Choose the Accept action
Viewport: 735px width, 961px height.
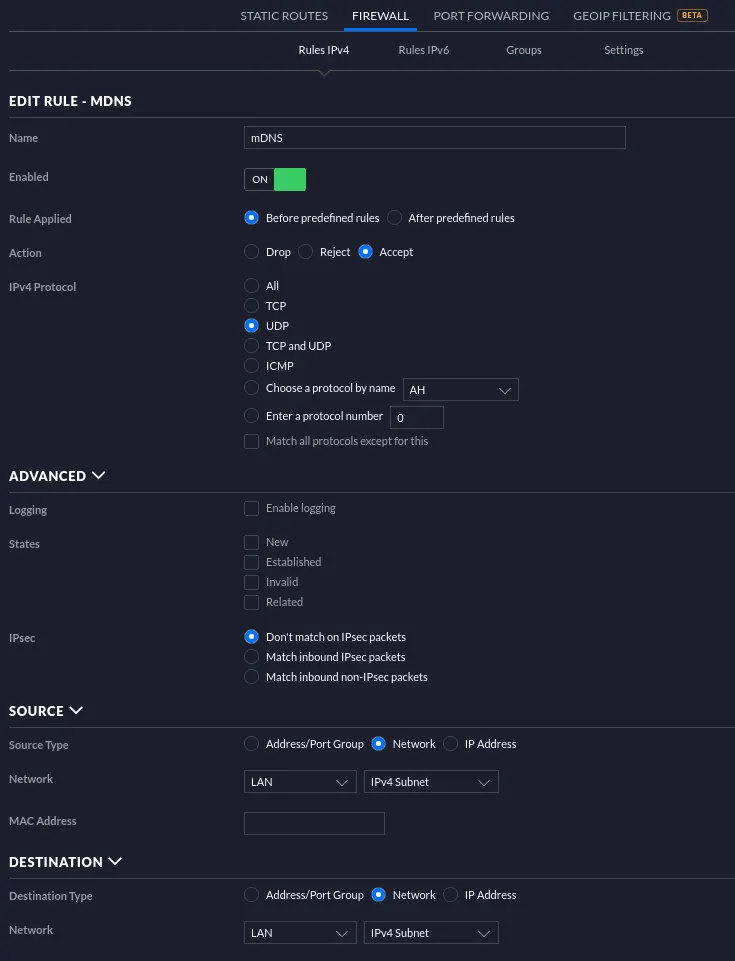click(365, 252)
